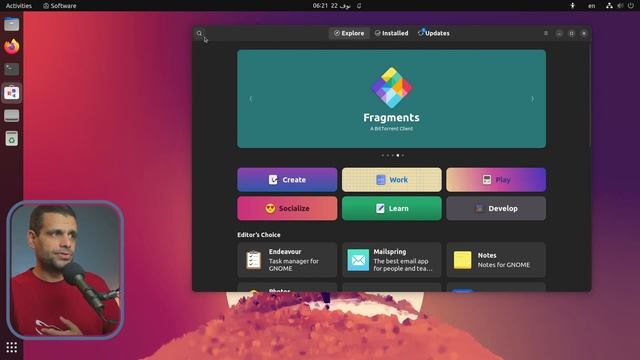Switch to the Installed tab
This screenshot has height=360, width=640.
(391, 33)
